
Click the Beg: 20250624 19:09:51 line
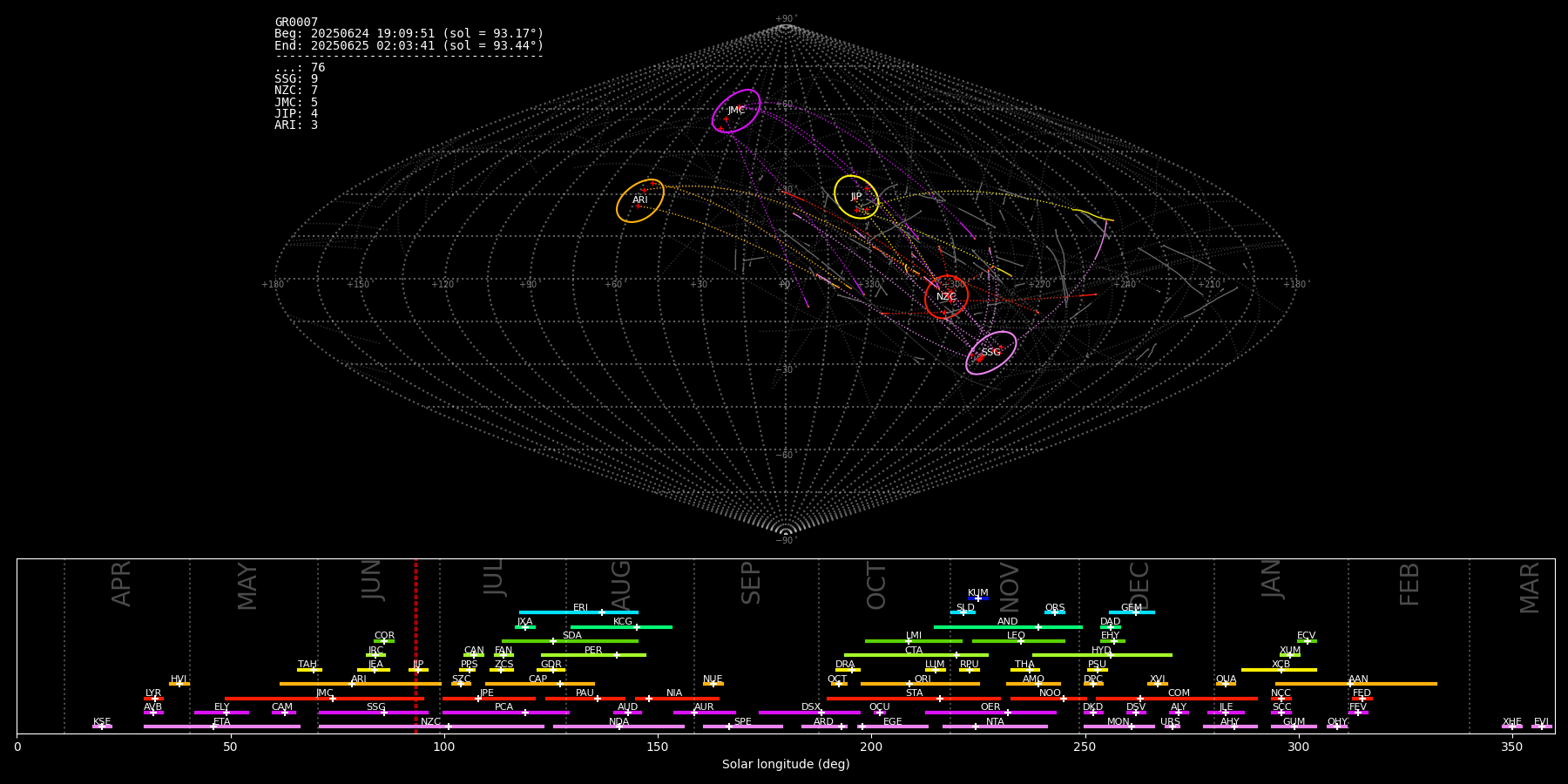(409, 34)
